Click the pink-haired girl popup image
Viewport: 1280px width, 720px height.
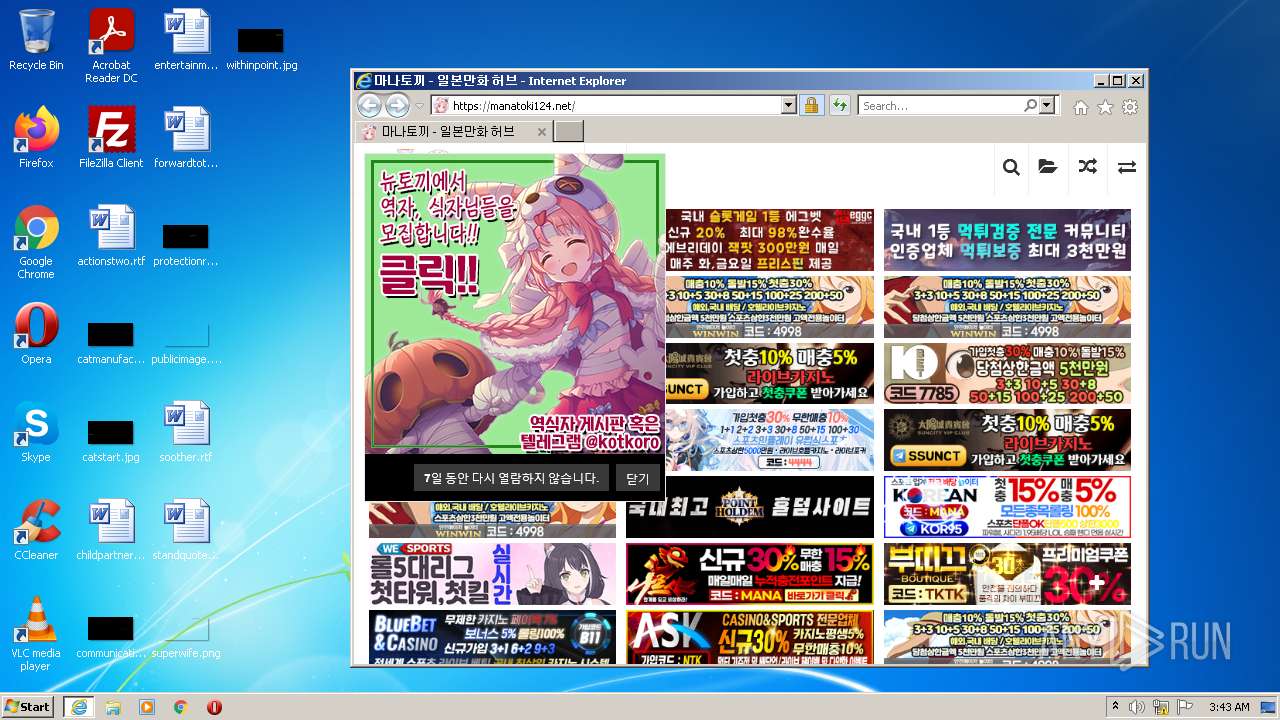pos(515,304)
